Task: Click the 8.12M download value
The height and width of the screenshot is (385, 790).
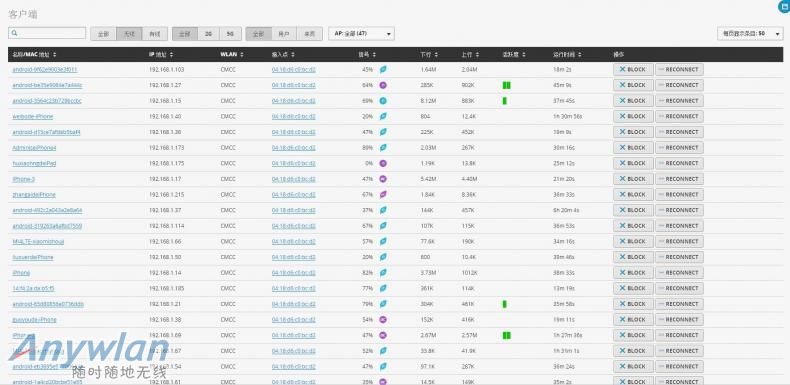Action: [428, 101]
